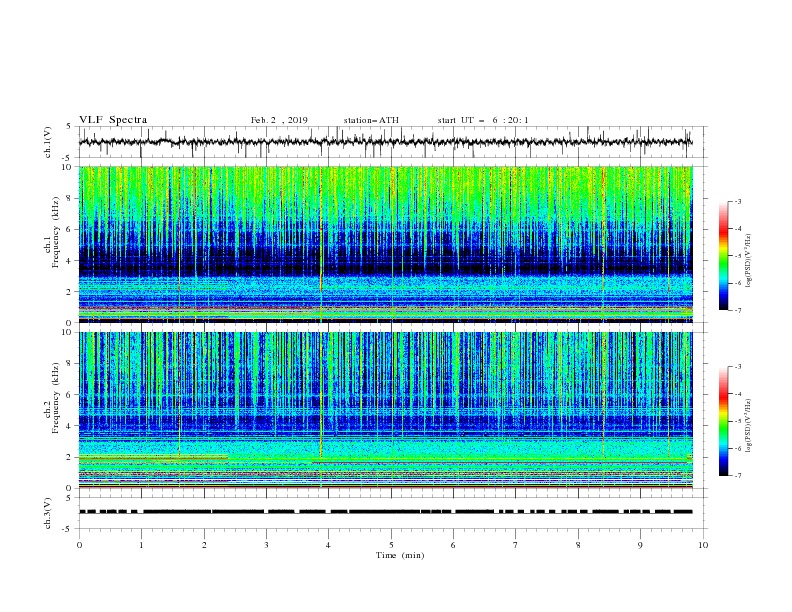Image resolution: width=792 pixels, height=612 pixels.
Task: Click the ch.2 colorbar "log(PSD)(V²/Hz)" label
Action: [748, 425]
